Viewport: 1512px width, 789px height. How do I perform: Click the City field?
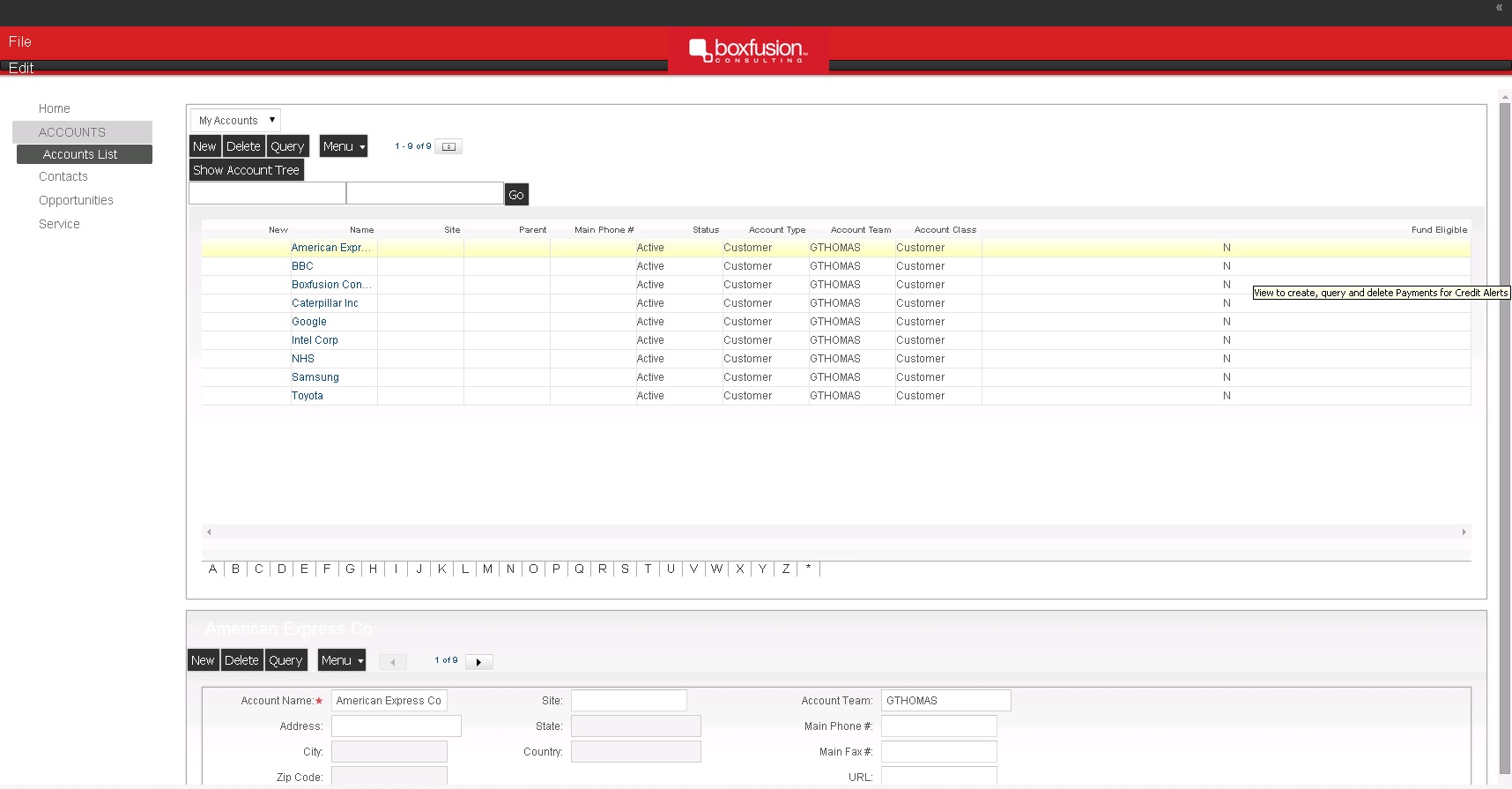389,752
